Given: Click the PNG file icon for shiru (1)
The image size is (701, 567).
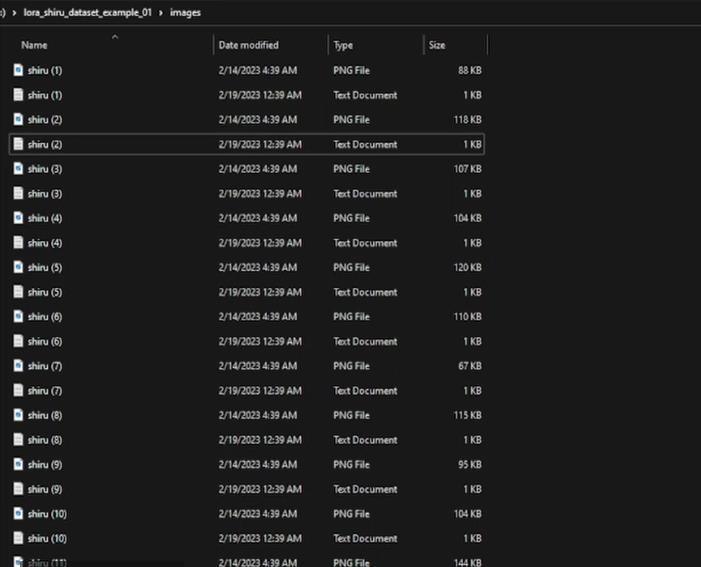Looking at the screenshot, I should tap(18, 70).
